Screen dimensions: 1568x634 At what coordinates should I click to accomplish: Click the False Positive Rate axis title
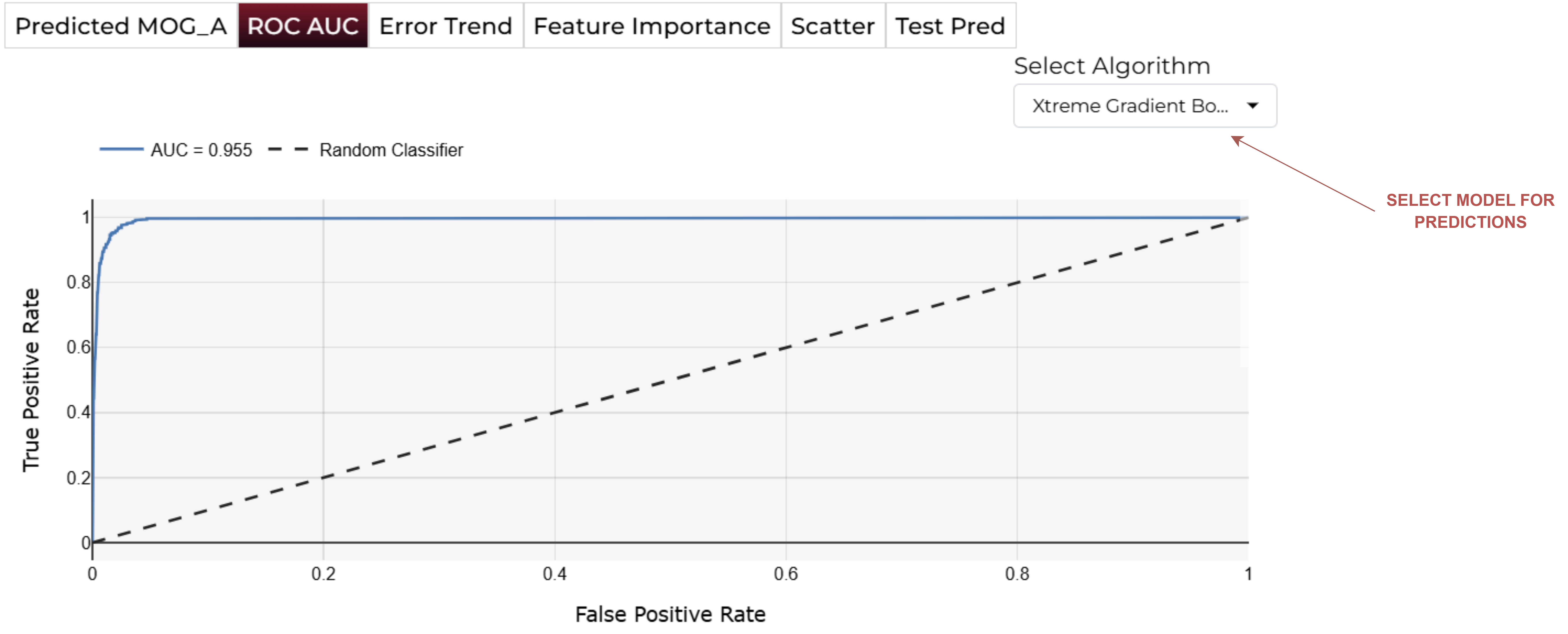click(670, 614)
